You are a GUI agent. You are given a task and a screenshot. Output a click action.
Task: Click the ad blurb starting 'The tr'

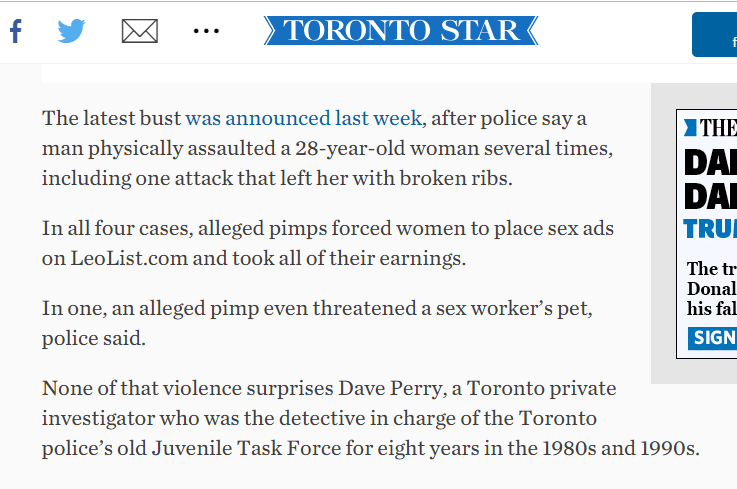[x=712, y=289]
